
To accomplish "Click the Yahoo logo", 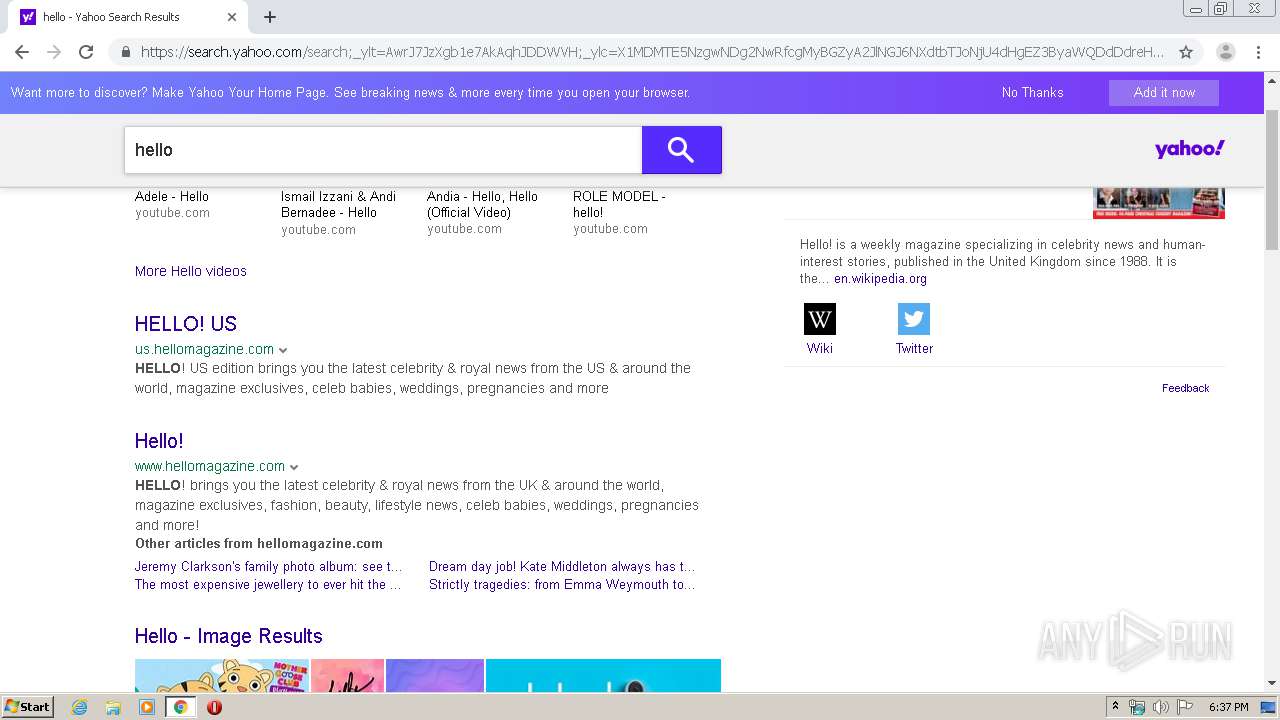I will pyautogui.click(x=1190, y=149).
